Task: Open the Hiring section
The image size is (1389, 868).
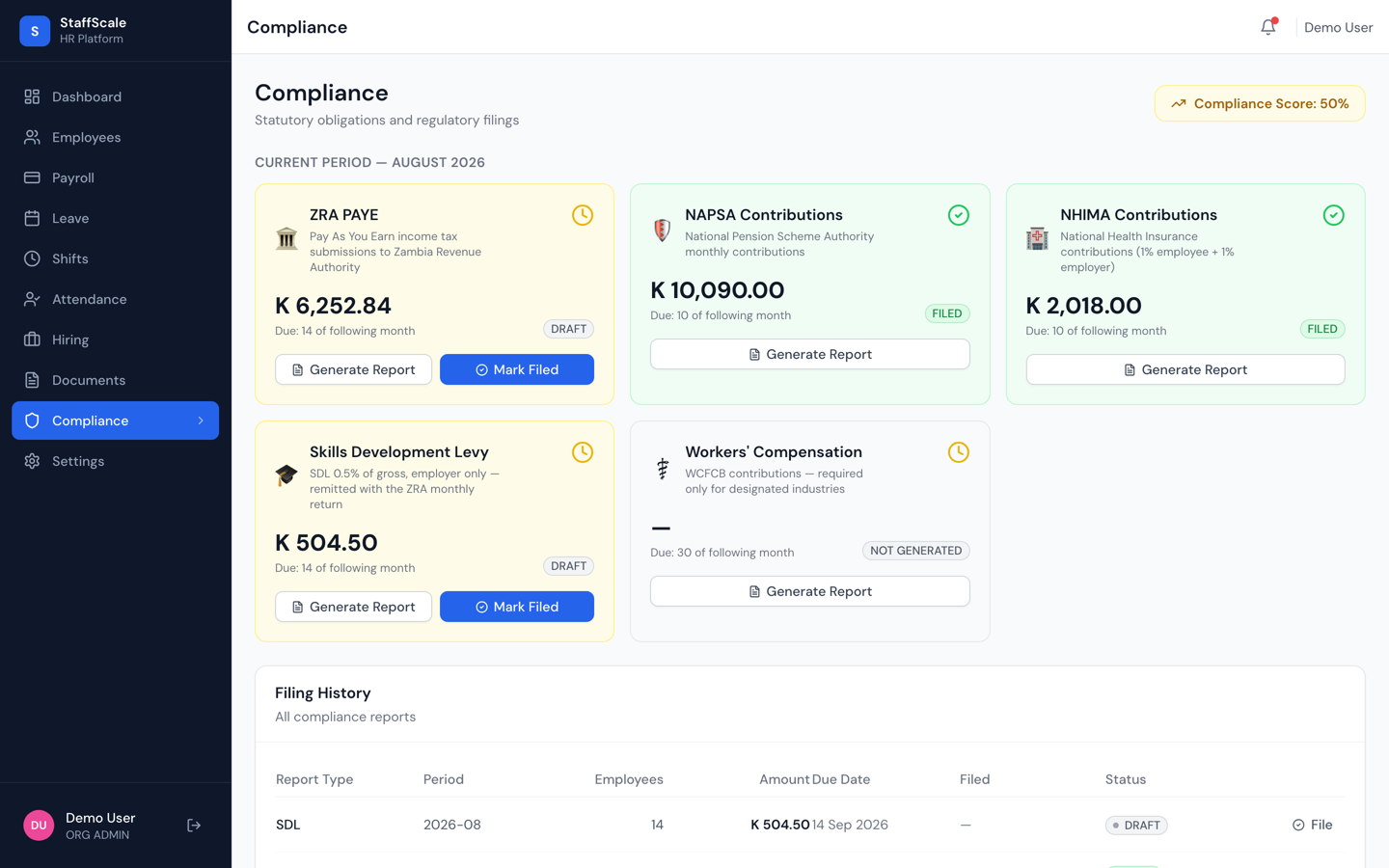Action: point(115,339)
